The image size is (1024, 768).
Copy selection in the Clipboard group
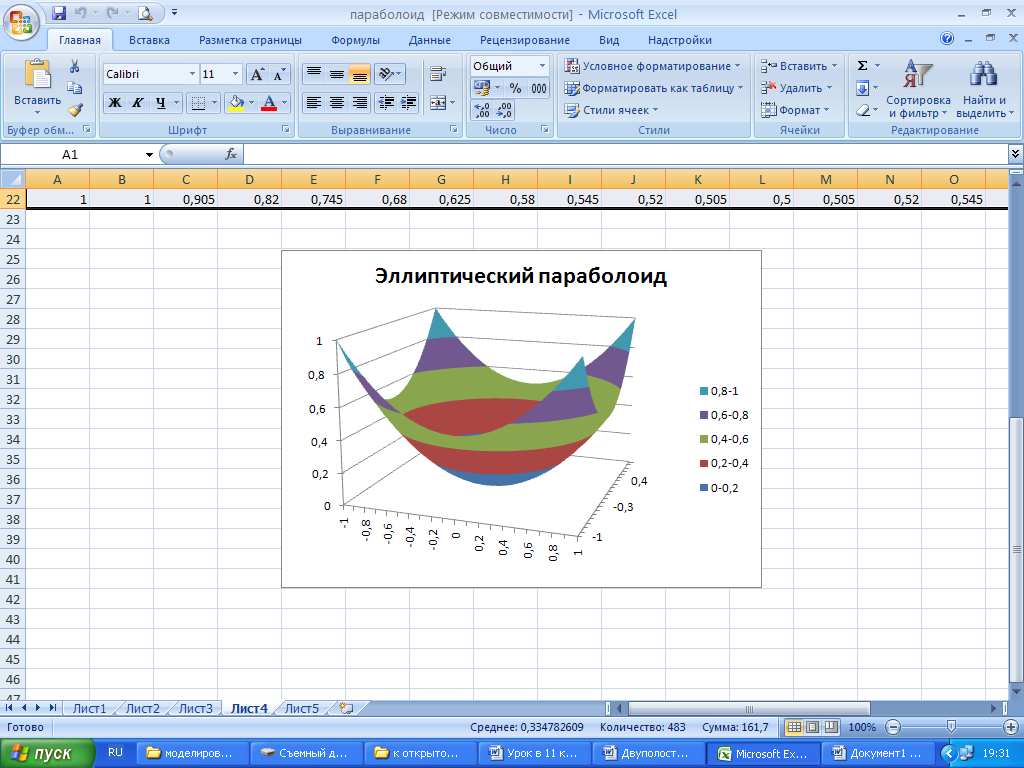(x=74, y=88)
